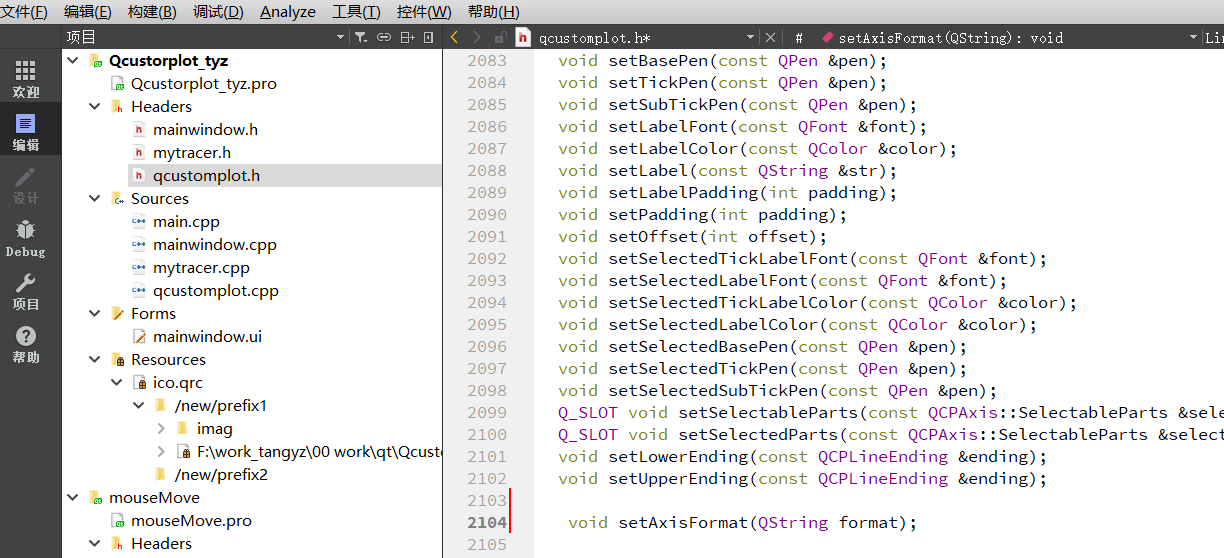The width and height of the screenshot is (1224, 558).
Task: Open mainwindow.h in the project tree
Action: [x=205, y=130]
